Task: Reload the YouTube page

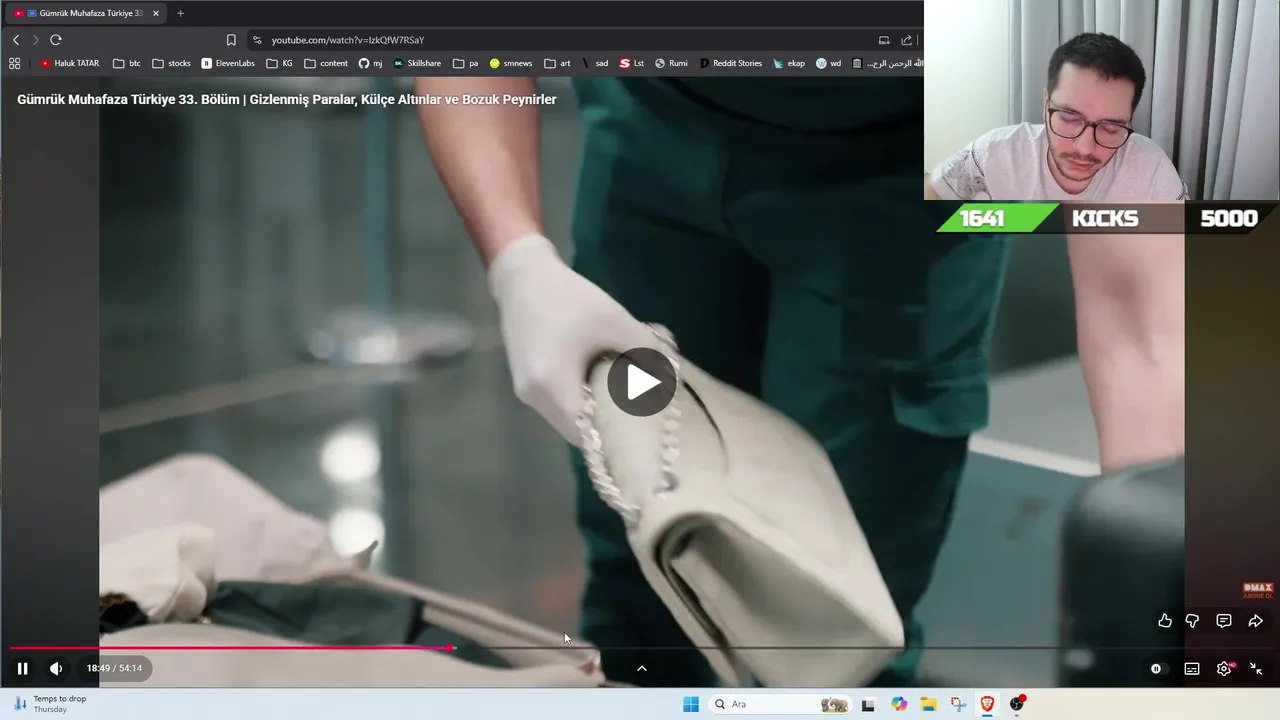Action: (x=56, y=40)
